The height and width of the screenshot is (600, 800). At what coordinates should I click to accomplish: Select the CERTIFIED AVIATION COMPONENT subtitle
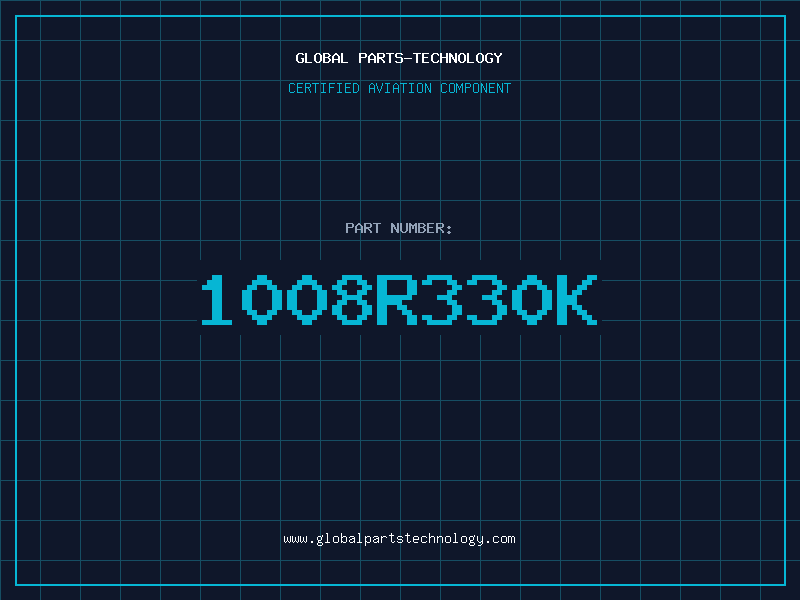[399, 88]
